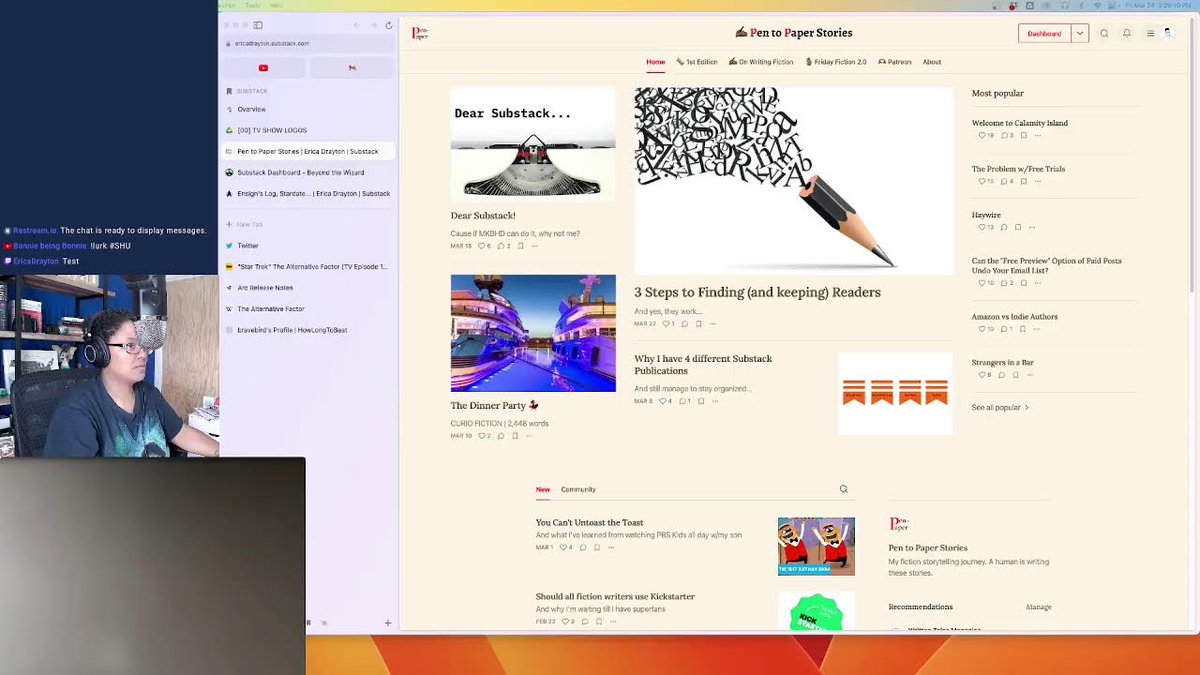
Task: Open the YouTube shortcut in the sidebar
Action: pos(262,68)
